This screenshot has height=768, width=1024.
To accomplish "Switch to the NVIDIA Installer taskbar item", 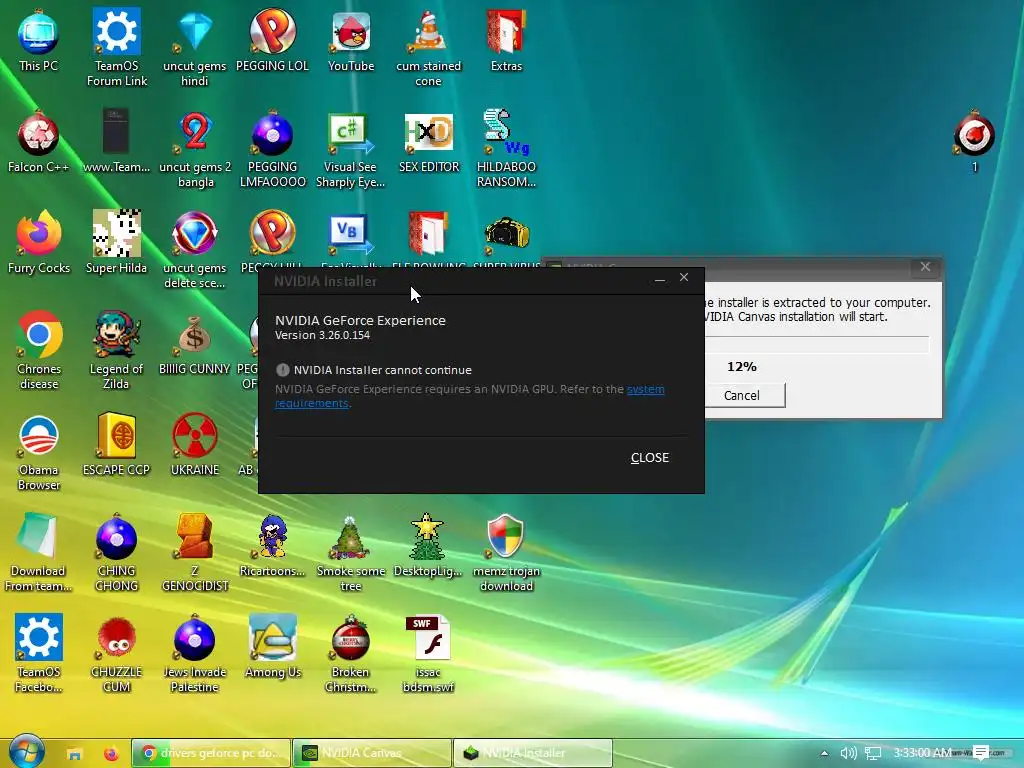I will pos(533,753).
